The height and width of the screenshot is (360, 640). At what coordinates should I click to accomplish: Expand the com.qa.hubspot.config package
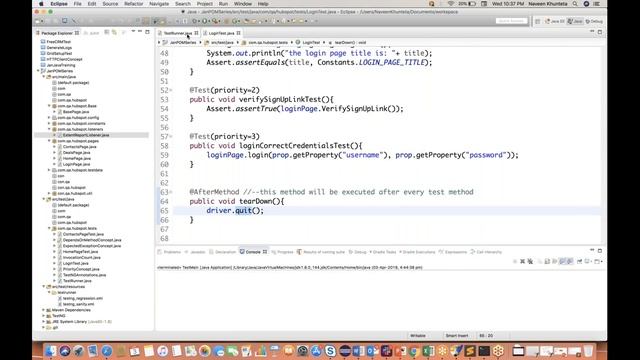coord(49,118)
